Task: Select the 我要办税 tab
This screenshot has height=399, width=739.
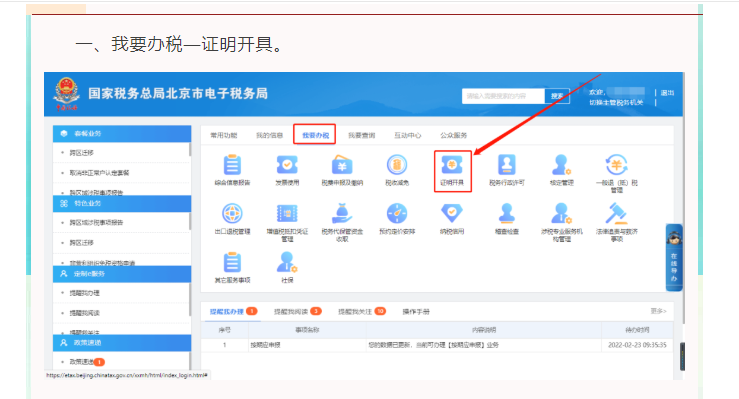Action: coord(315,135)
